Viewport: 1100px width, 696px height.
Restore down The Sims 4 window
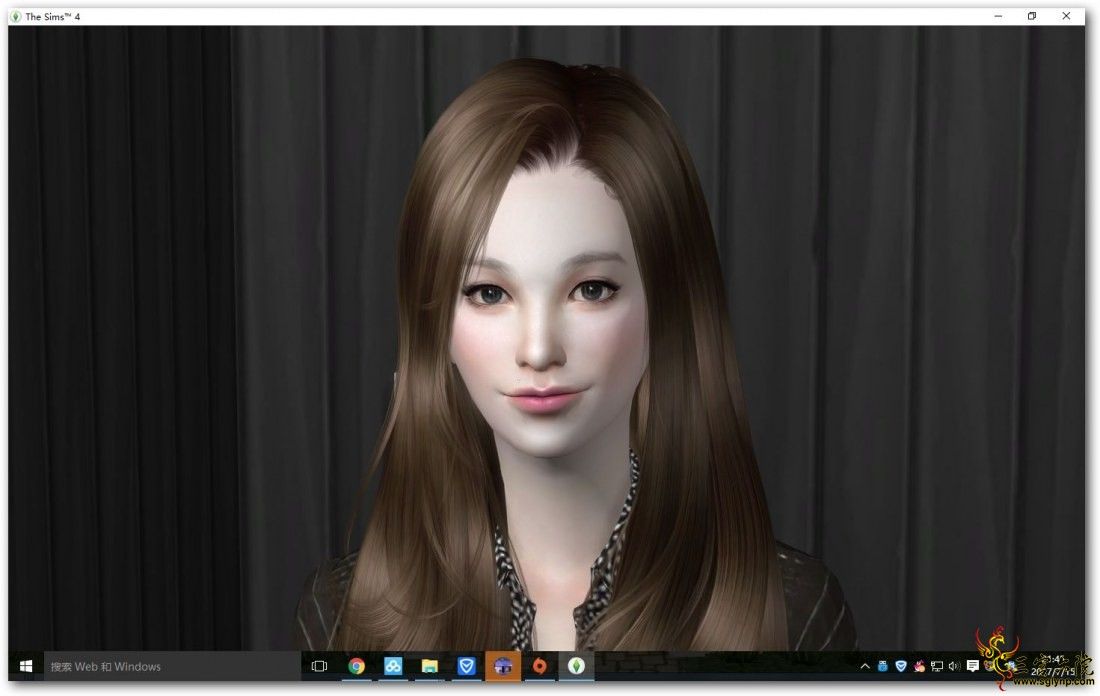click(1032, 16)
